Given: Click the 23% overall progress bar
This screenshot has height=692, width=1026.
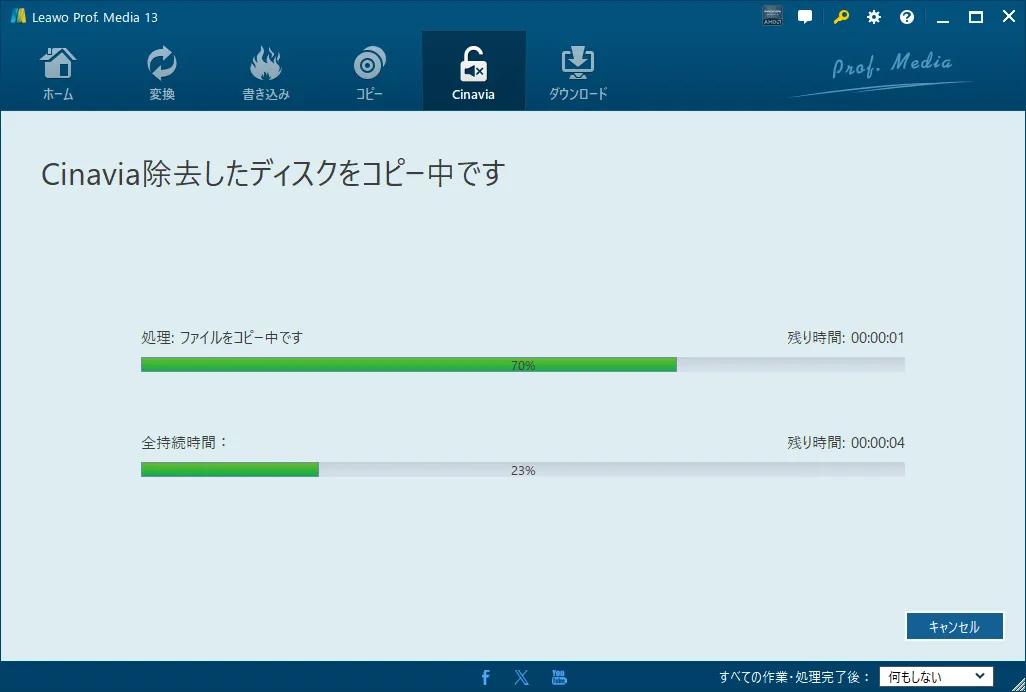Looking at the screenshot, I should click(523, 470).
